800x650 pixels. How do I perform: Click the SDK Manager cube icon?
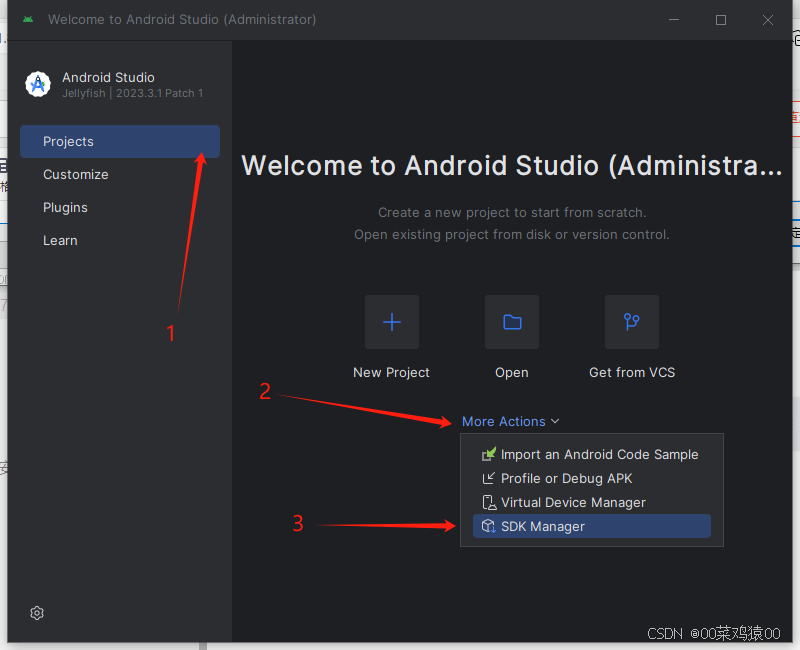pyautogui.click(x=489, y=526)
